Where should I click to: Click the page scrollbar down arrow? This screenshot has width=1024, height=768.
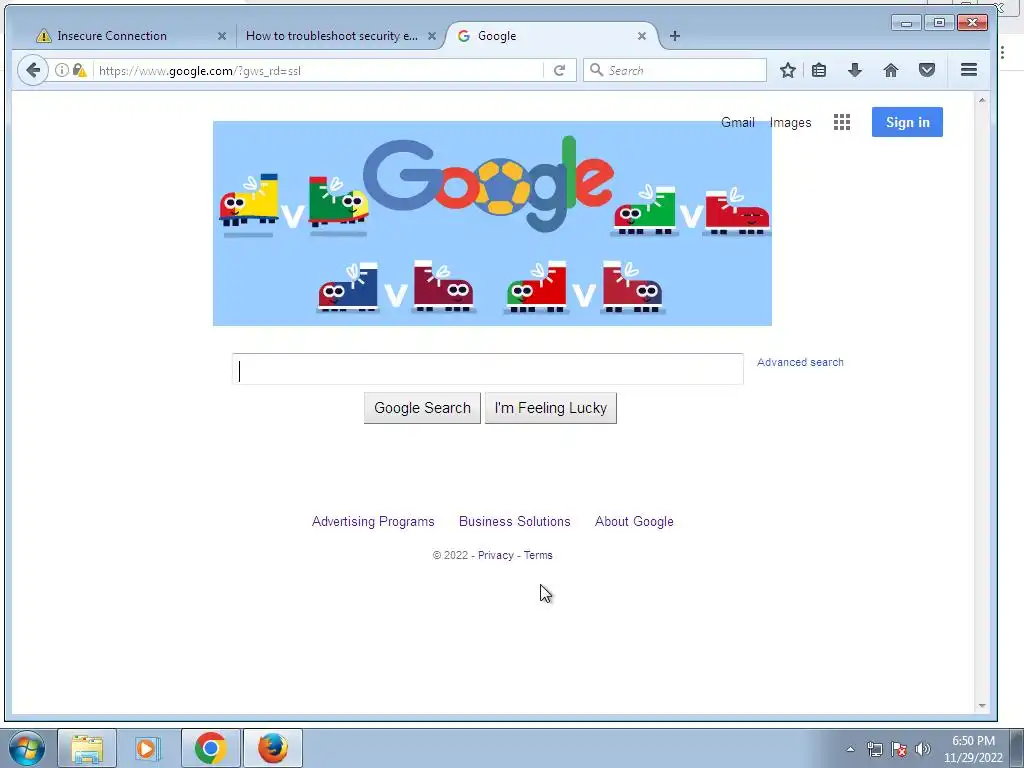(982, 706)
